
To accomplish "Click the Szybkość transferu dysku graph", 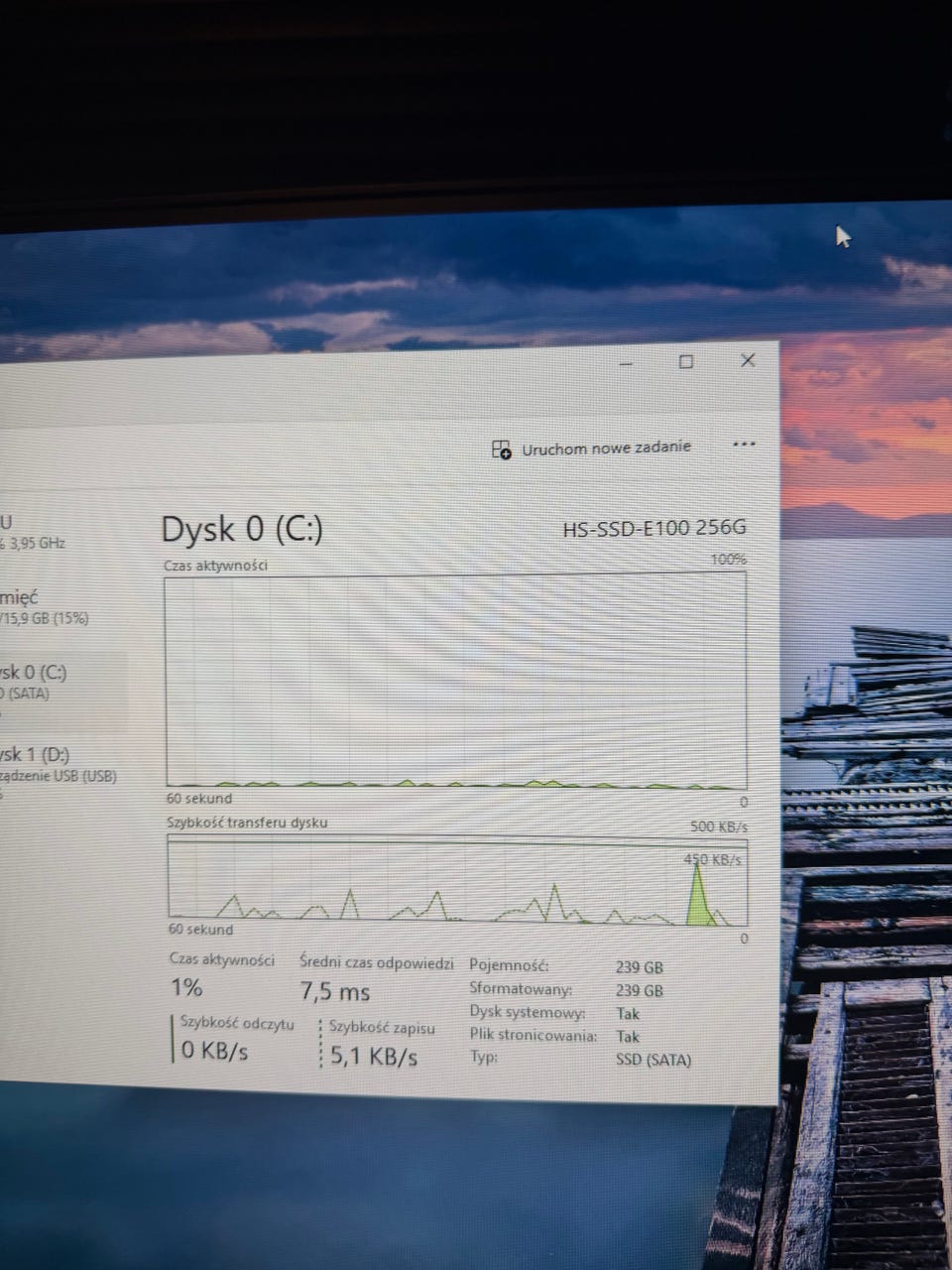I will click(457, 881).
